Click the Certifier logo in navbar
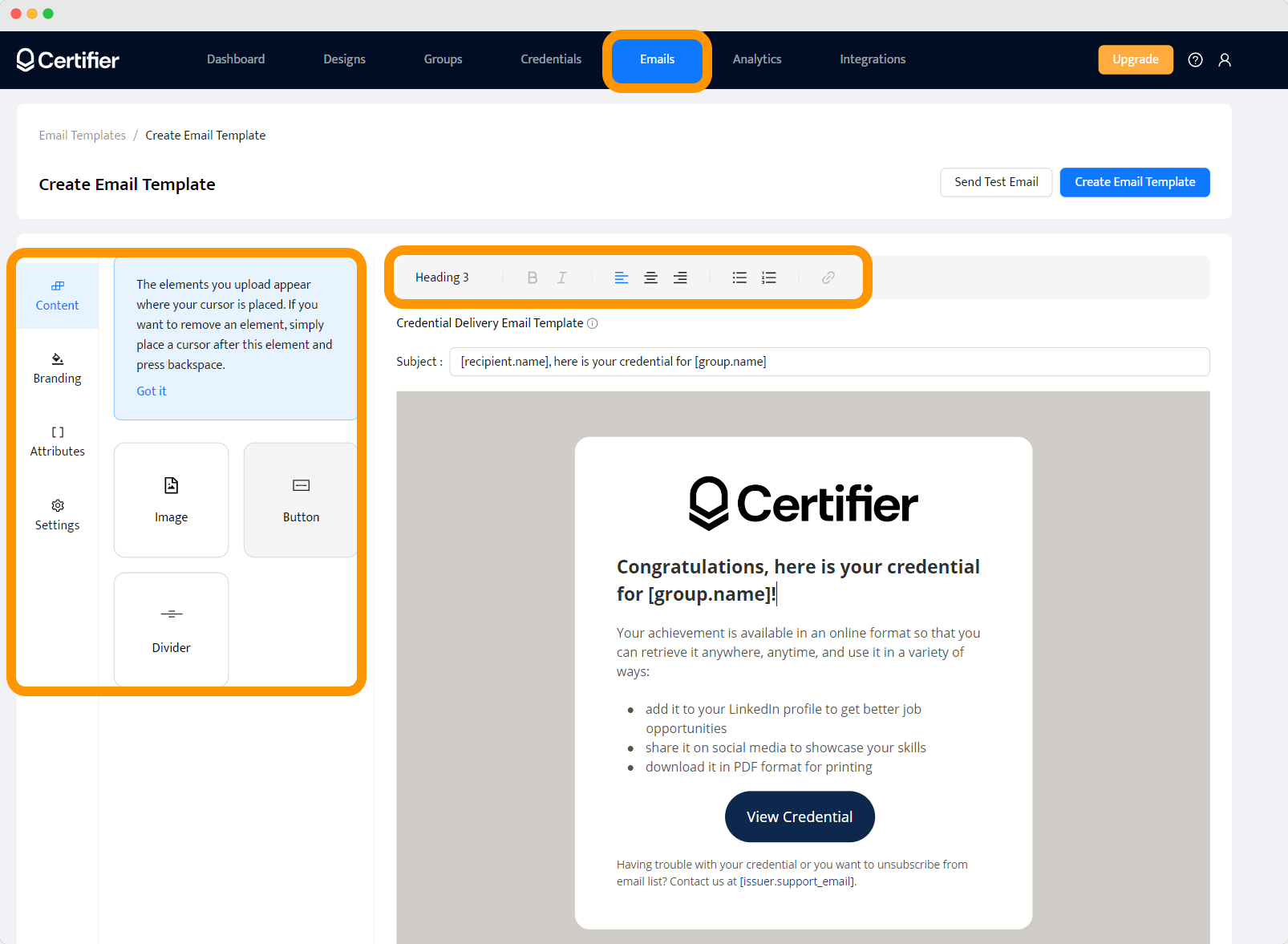The width and height of the screenshot is (1288, 944). [67, 60]
